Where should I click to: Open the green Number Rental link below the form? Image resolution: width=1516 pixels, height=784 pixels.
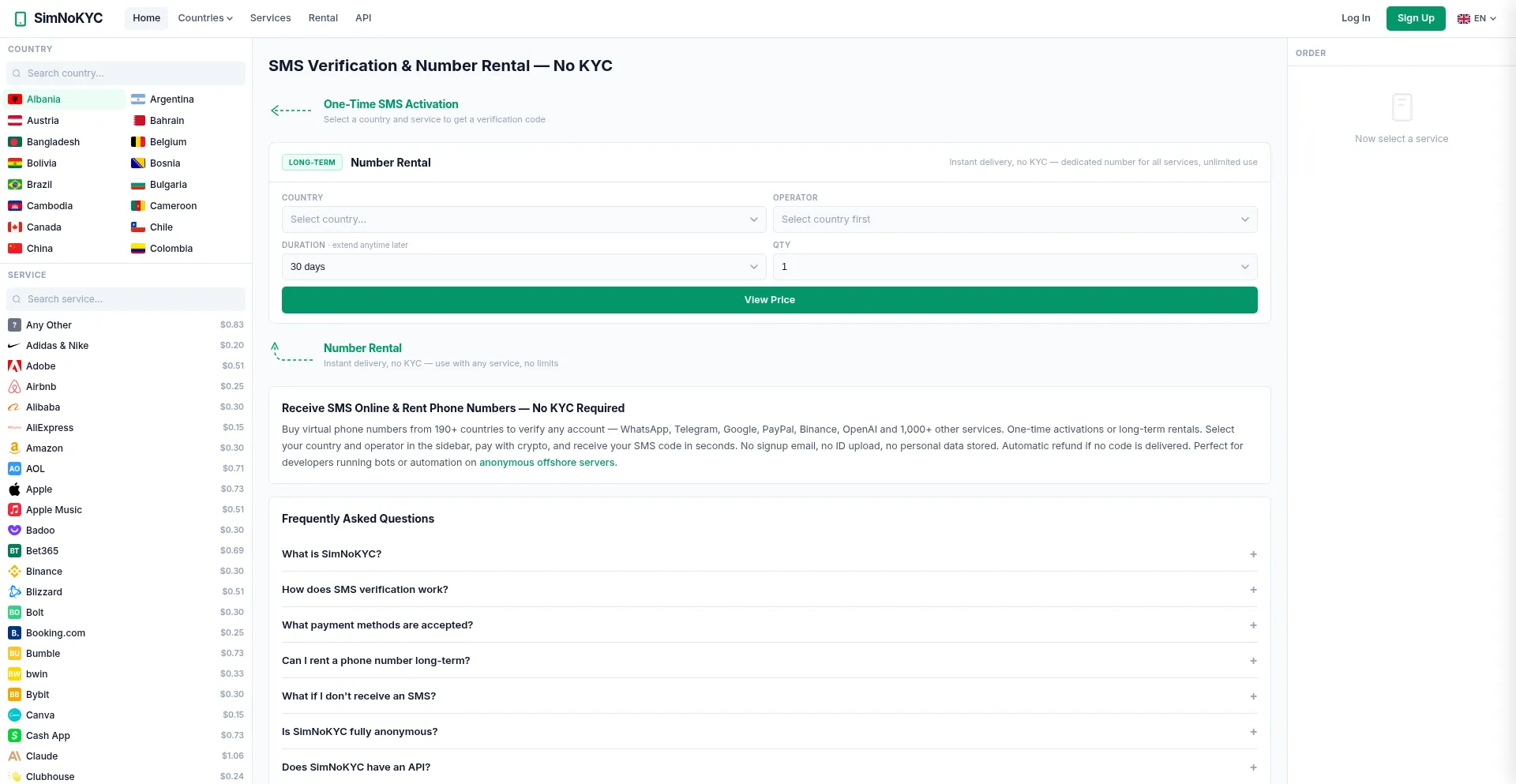click(362, 348)
